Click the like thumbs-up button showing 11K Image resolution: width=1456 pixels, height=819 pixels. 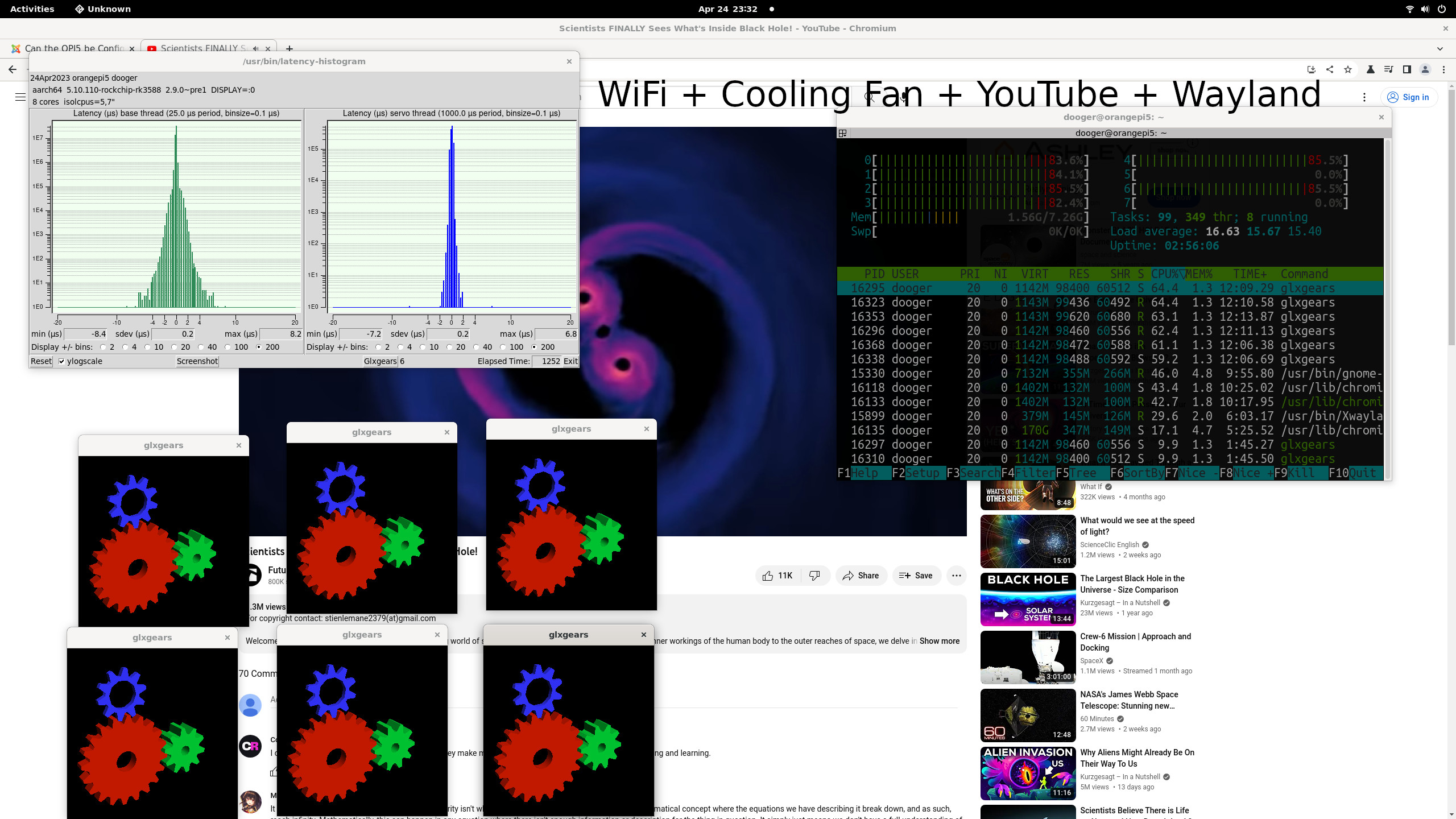click(777, 576)
